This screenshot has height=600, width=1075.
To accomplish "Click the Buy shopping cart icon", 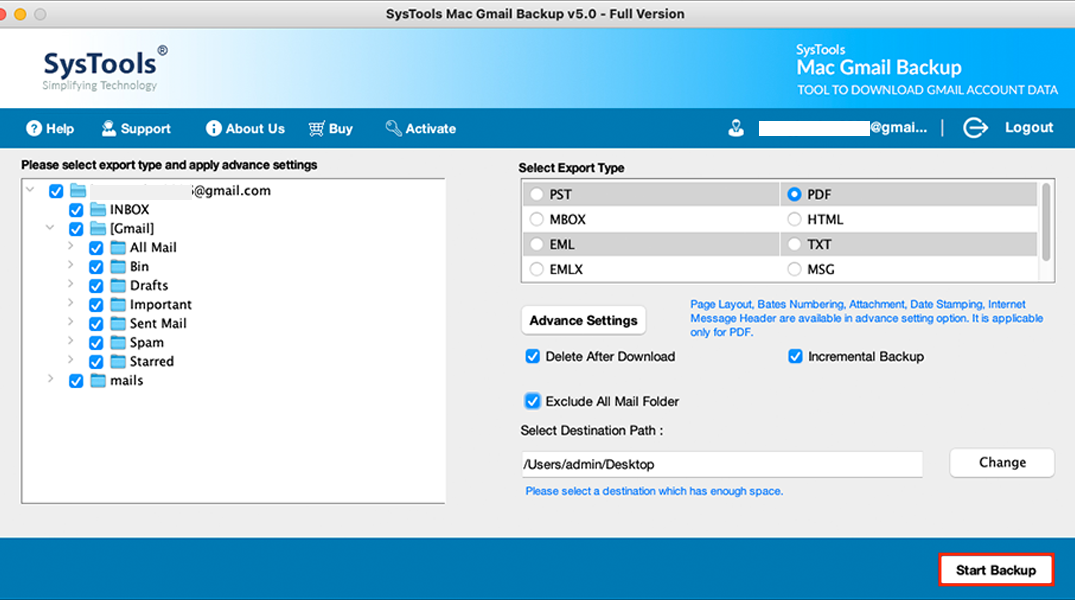I will coord(316,128).
